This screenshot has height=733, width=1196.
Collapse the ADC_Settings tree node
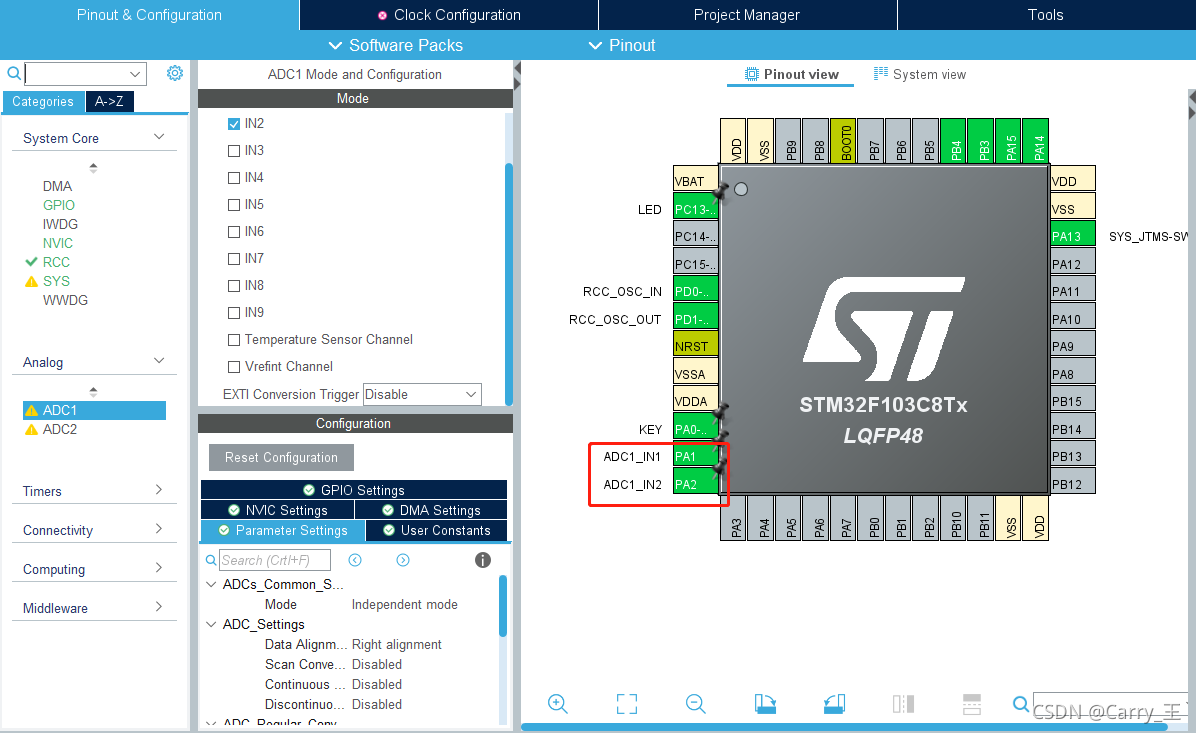tap(211, 624)
